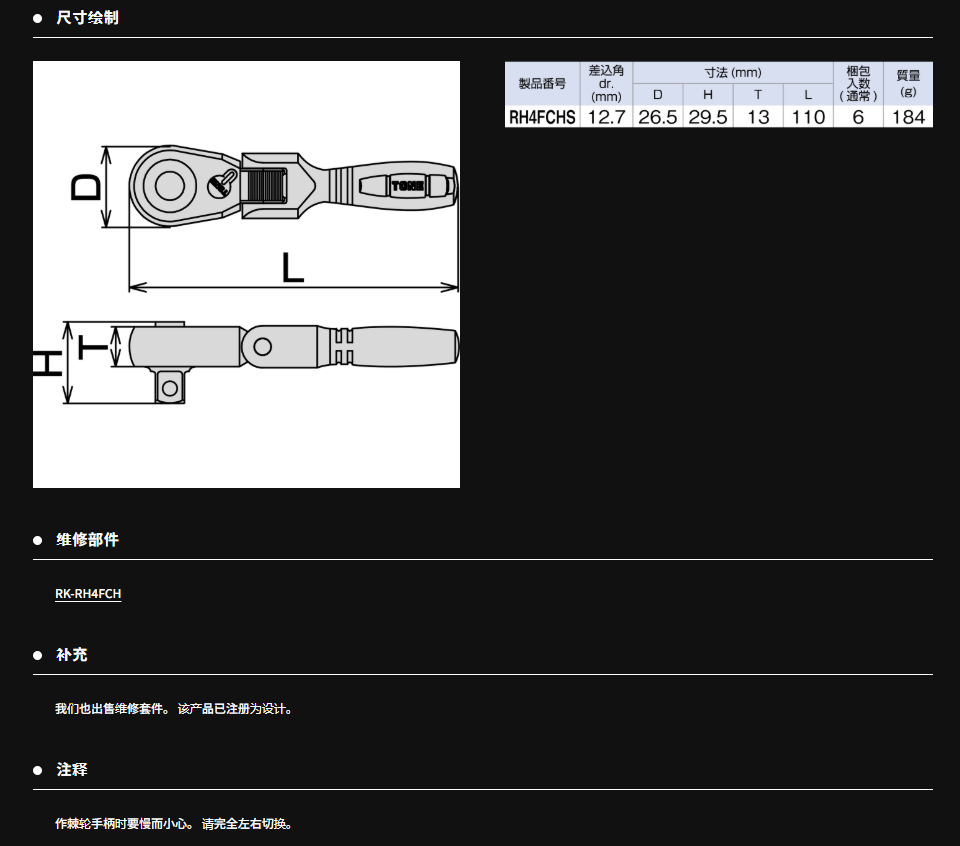Click the L dimension label in drawing
The image size is (960, 846).
[x=292, y=268]
